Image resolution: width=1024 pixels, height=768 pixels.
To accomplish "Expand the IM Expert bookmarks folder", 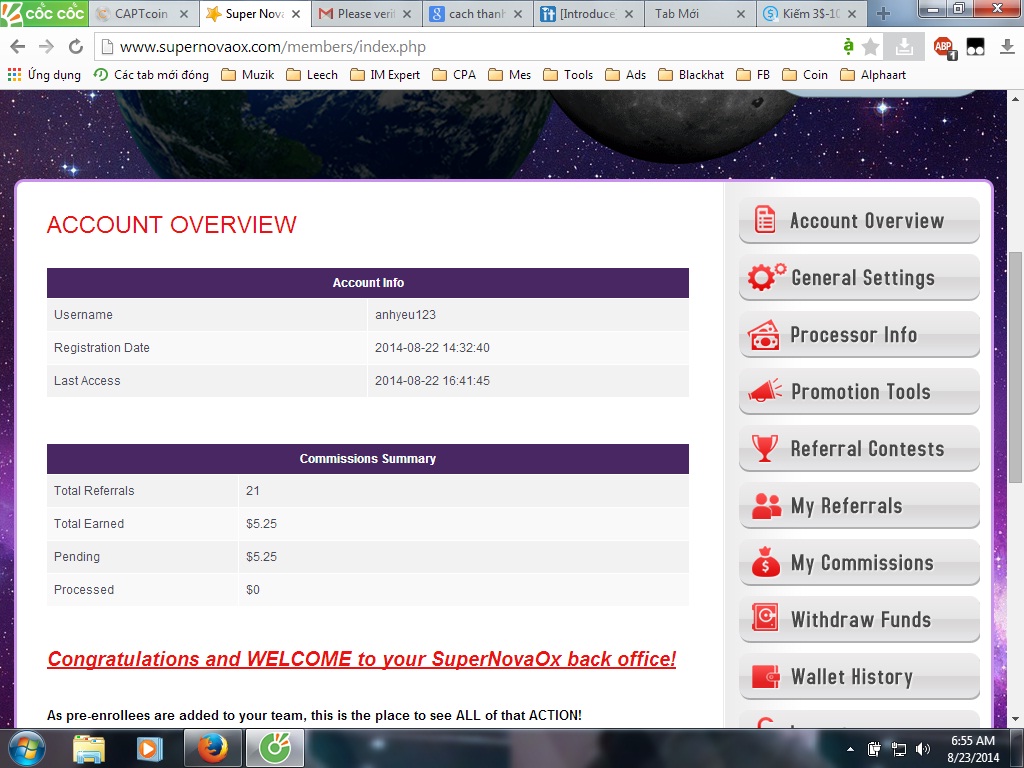I will (x=385, y=74).
